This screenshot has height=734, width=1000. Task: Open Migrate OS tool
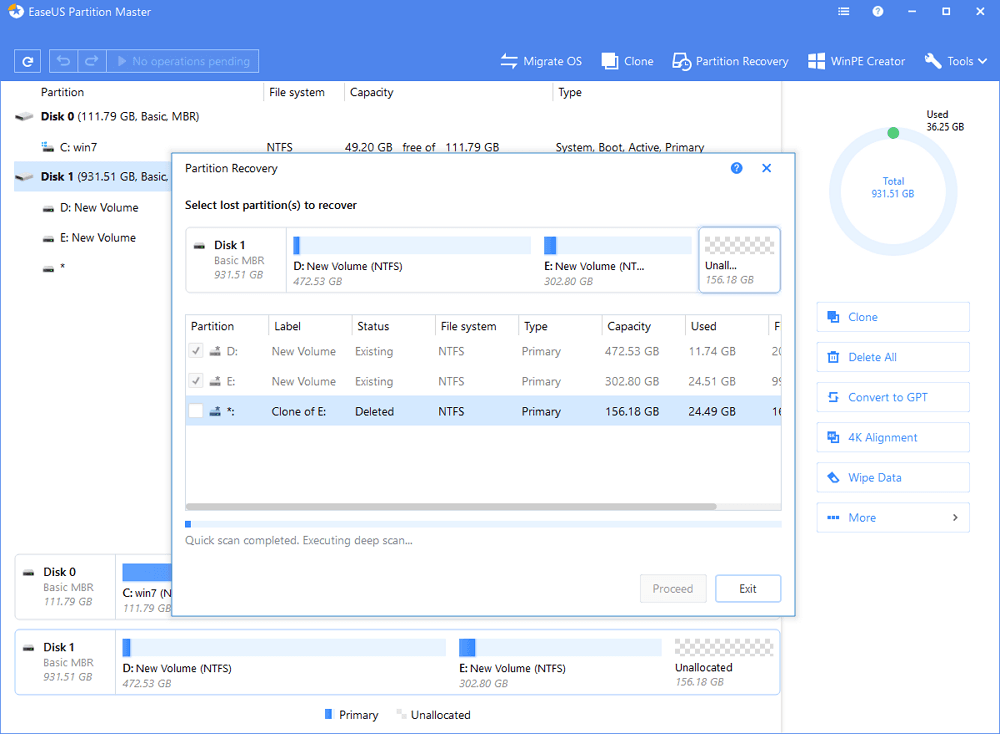(x=541, y=61)
